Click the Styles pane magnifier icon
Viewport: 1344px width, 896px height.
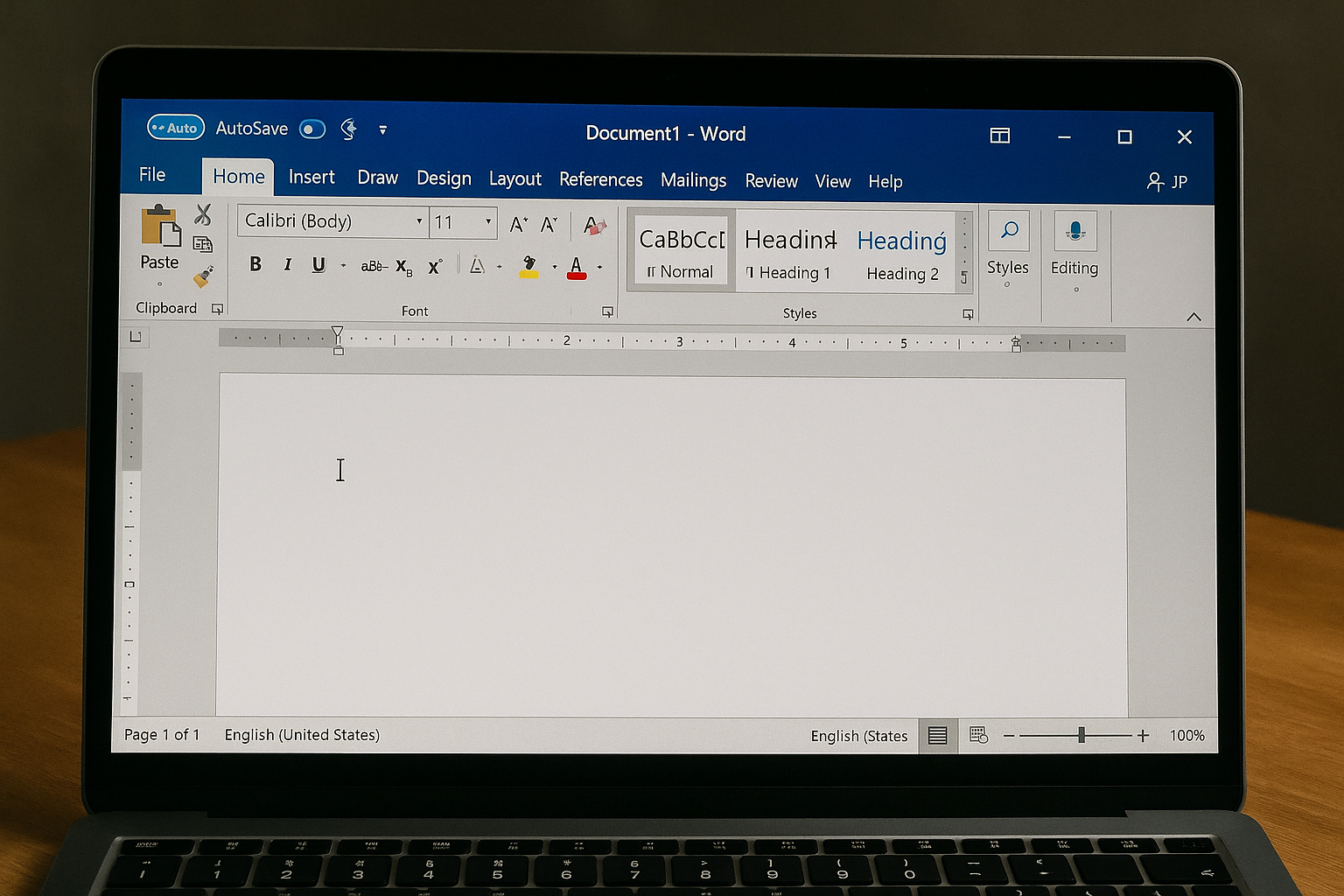pos(1009,231)
